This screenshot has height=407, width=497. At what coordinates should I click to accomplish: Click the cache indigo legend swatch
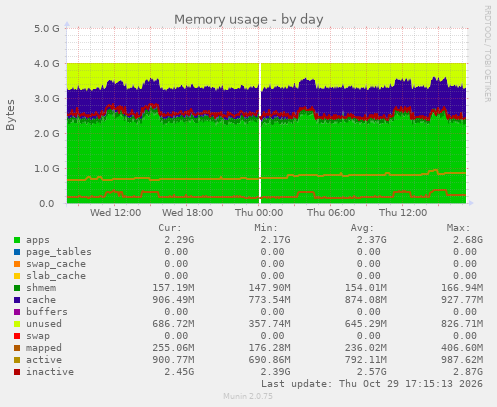(x=17, y=300)
